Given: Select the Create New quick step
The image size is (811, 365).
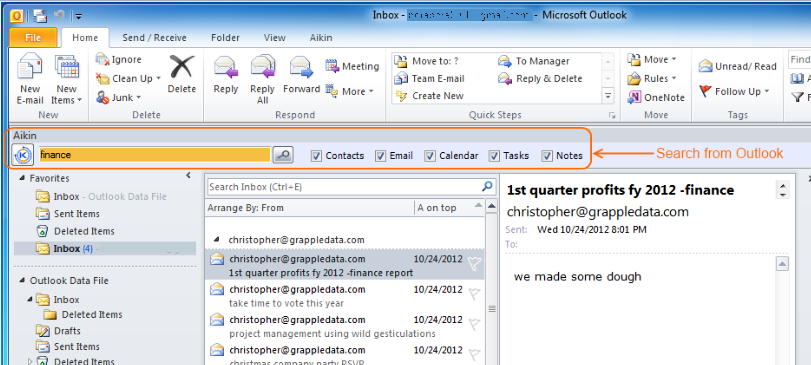Looking at the screenshot, I should [429, 96].
